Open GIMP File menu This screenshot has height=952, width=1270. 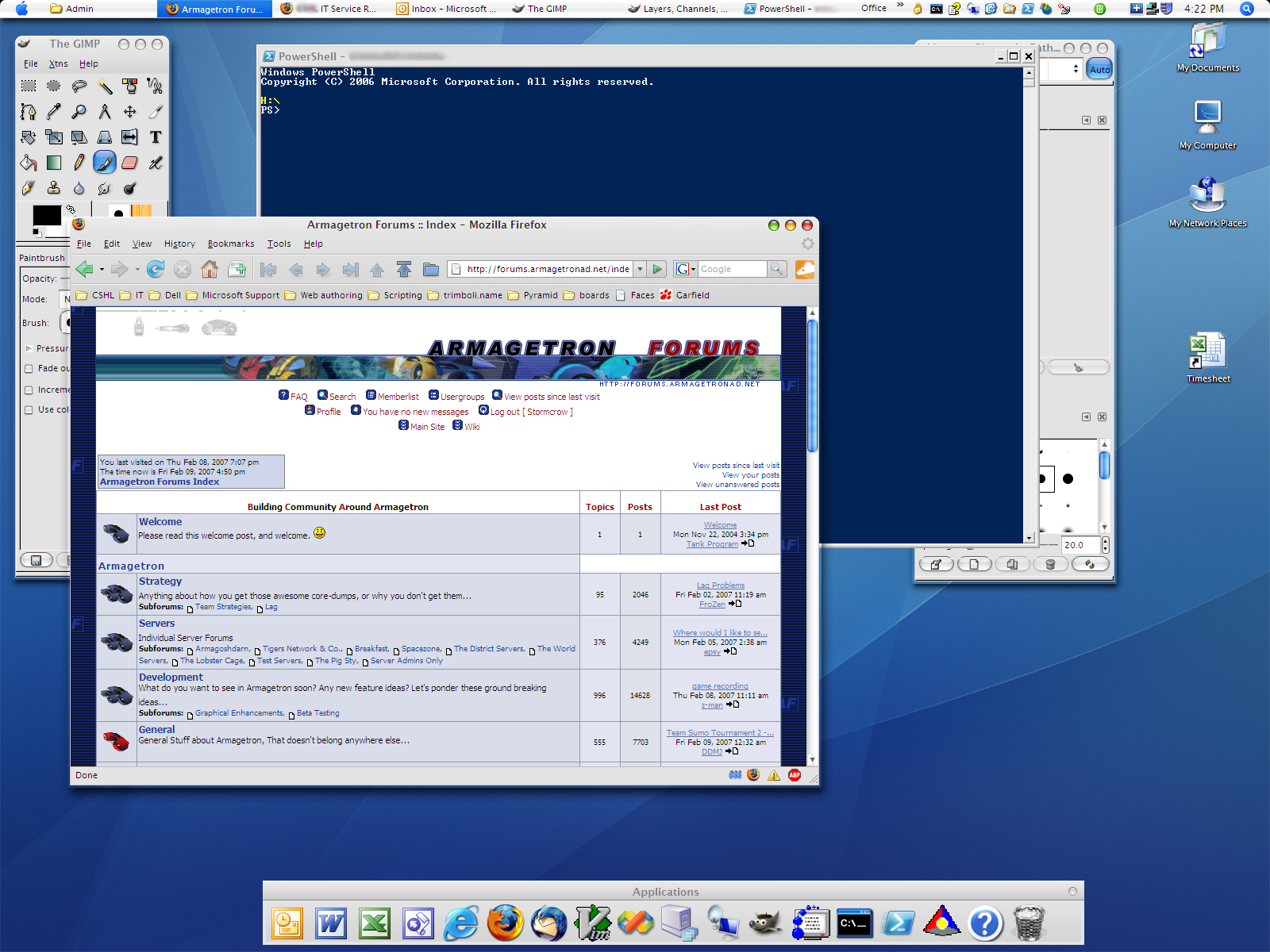tap(31, 63)
